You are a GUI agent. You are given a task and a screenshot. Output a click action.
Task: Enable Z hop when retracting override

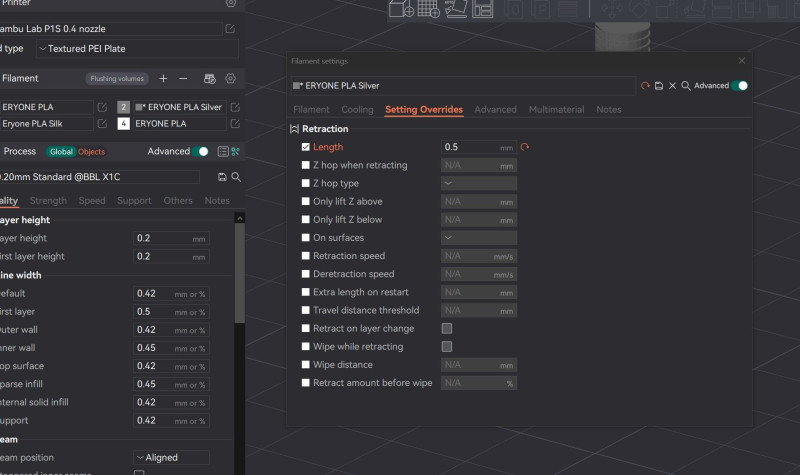point(306,165)
